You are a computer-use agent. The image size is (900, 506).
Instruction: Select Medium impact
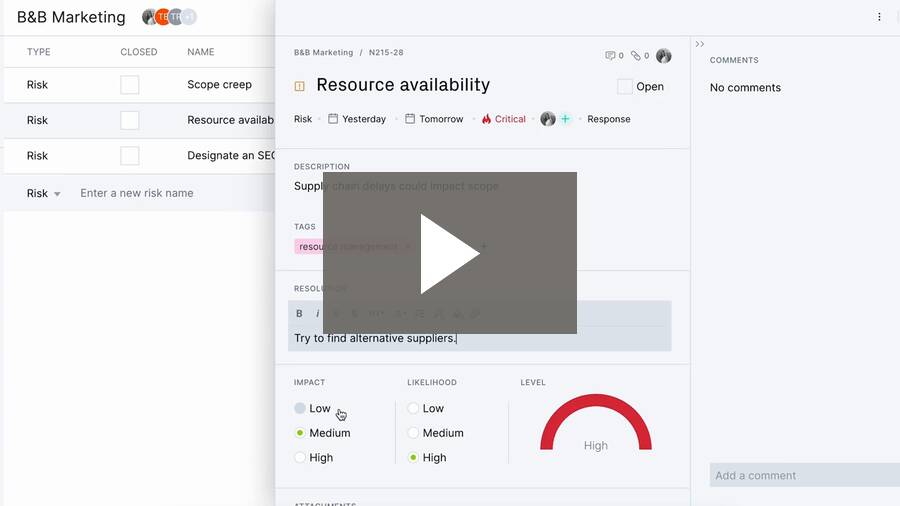(322, 433)
